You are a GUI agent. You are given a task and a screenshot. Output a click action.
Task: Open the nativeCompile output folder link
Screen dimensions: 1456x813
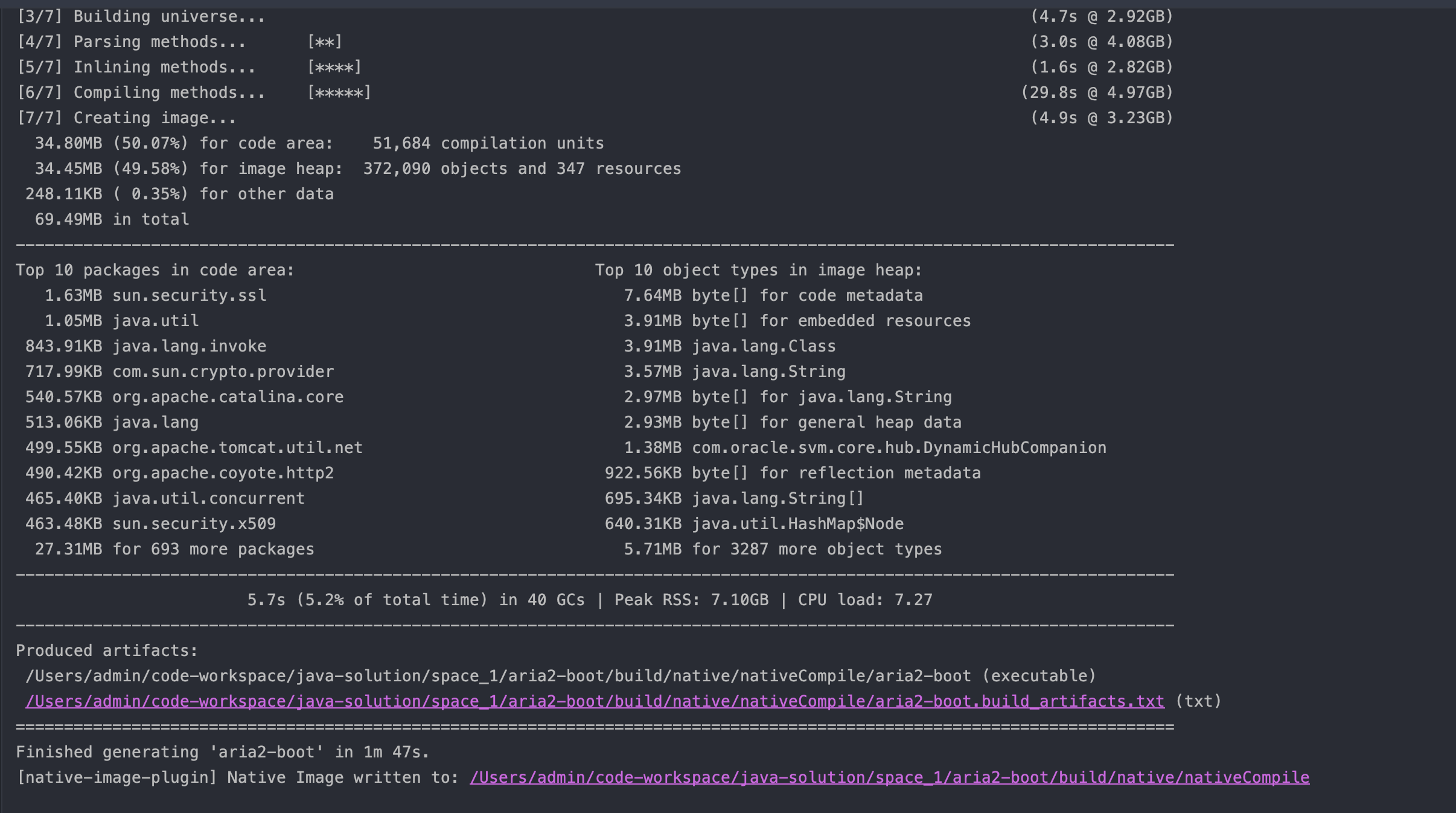pyautogui.click(x=889, y=777)
